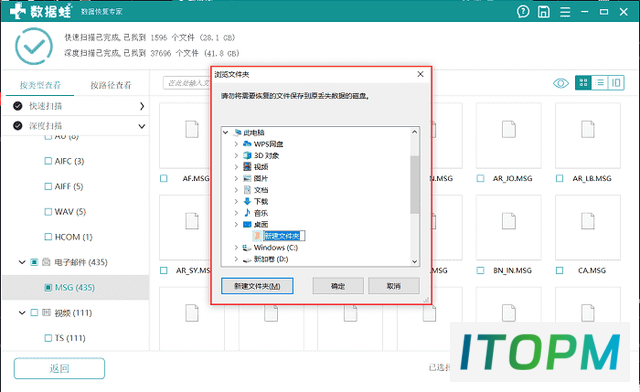The height and width of the screenshot is (392, 640).
Task: Check the AIFF (5) checkbox
Action: click(48, 186)
